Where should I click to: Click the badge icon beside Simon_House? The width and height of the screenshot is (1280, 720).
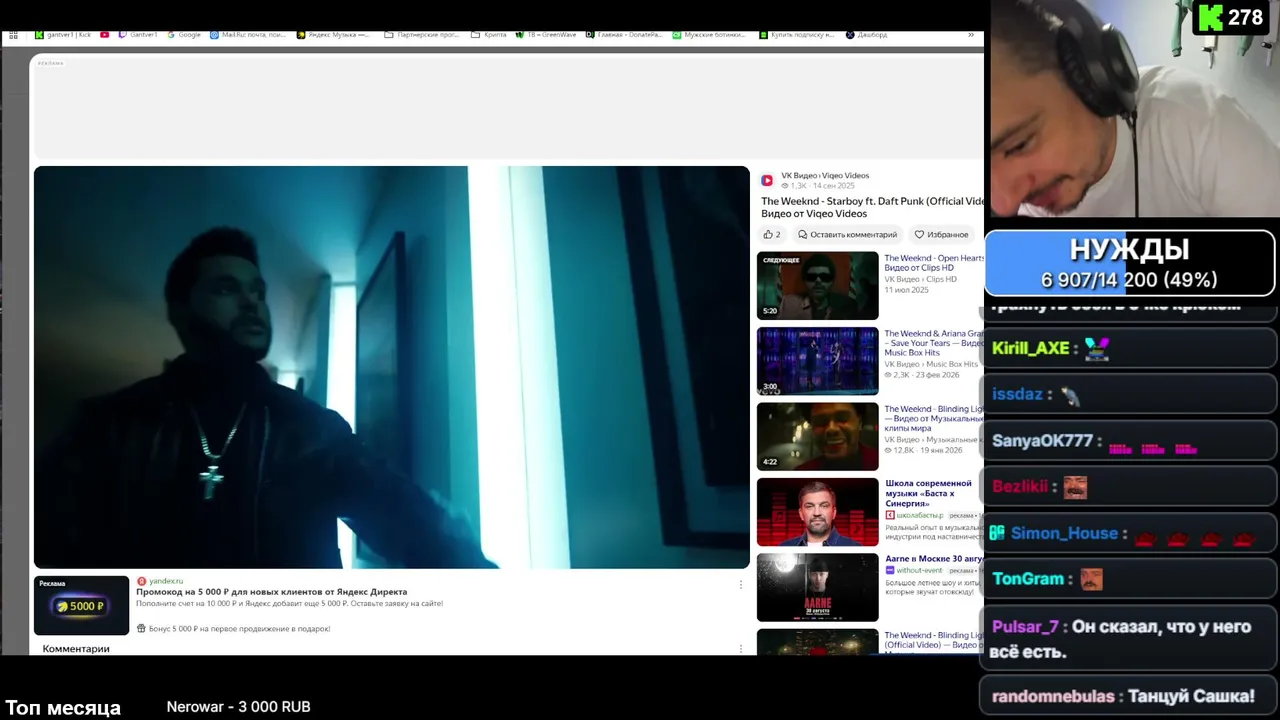tap(997, 534)
